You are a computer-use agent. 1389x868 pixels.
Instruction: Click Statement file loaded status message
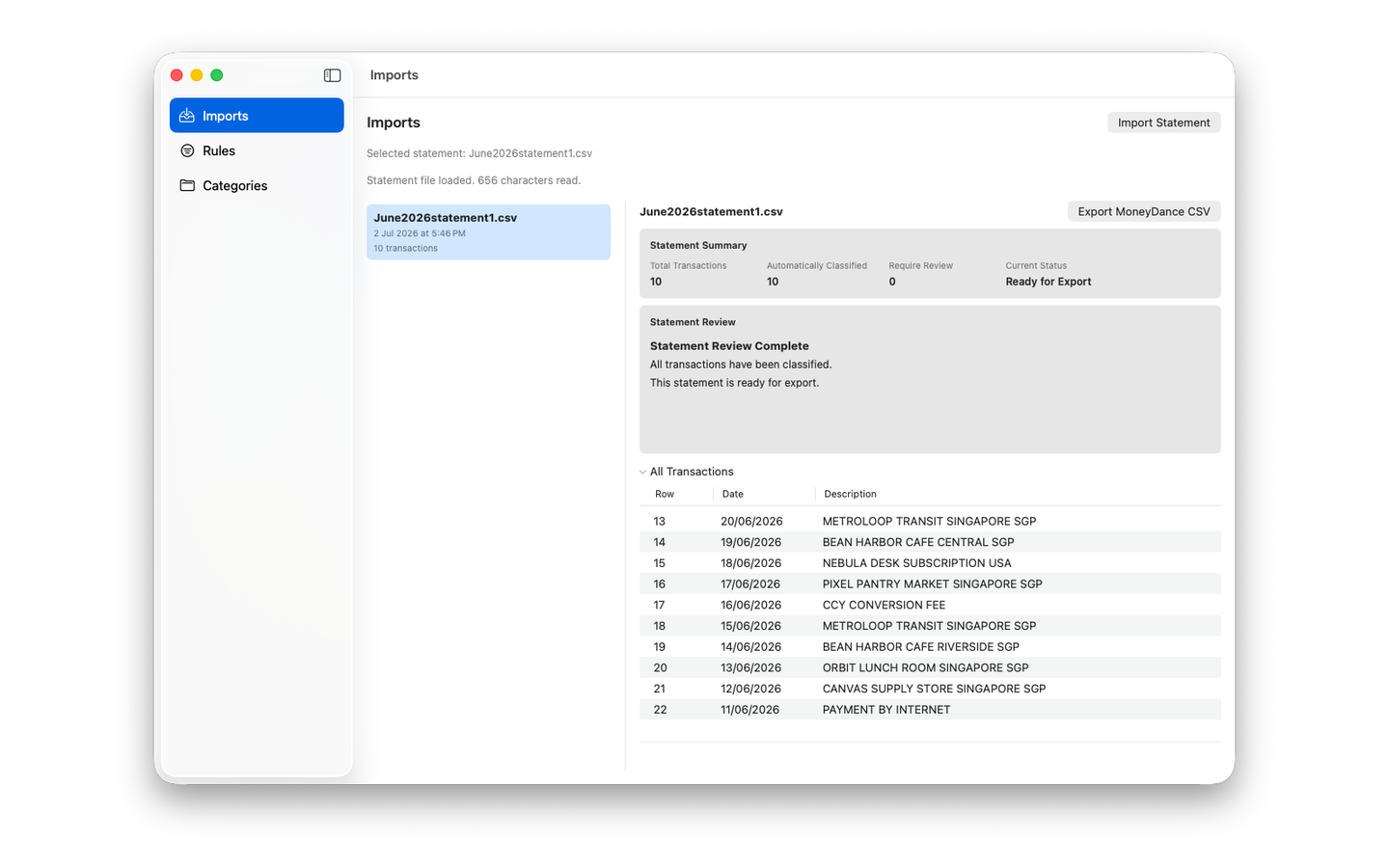click(474, 180)
